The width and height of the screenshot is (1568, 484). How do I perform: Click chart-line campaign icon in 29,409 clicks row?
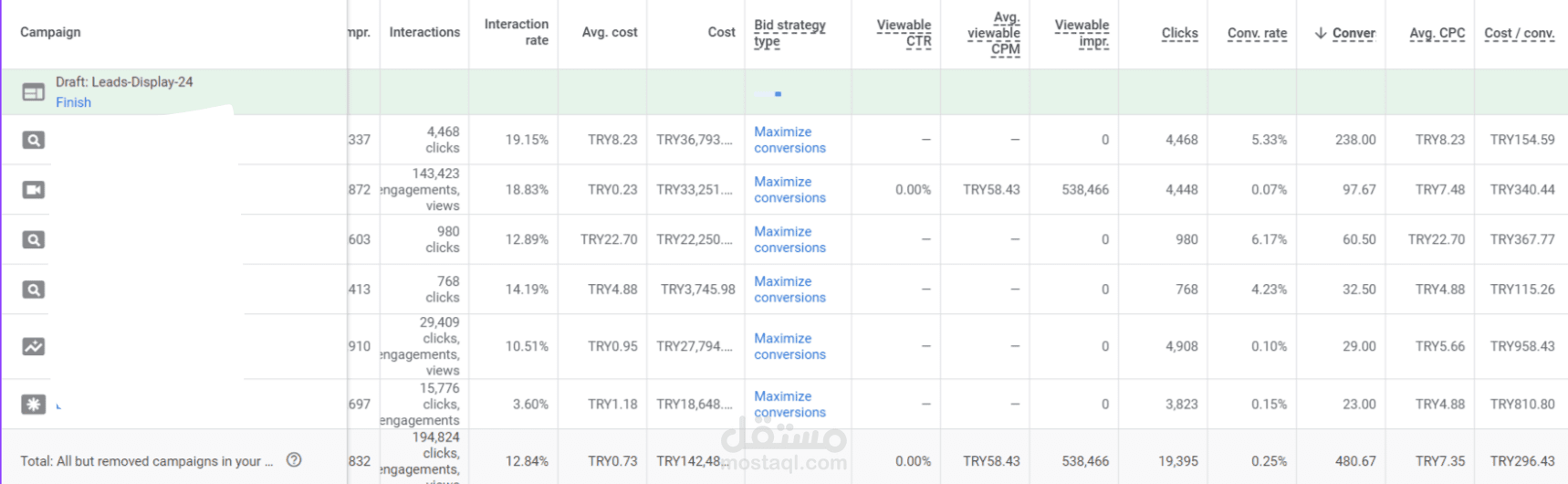pyautogui.click(x=34, y=347)
